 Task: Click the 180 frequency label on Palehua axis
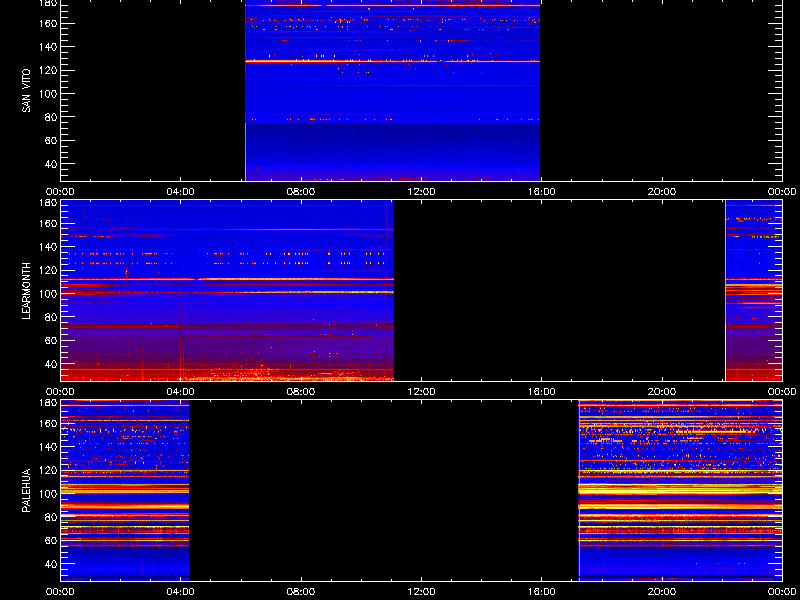pyautogui.click(x=47, y=403)
